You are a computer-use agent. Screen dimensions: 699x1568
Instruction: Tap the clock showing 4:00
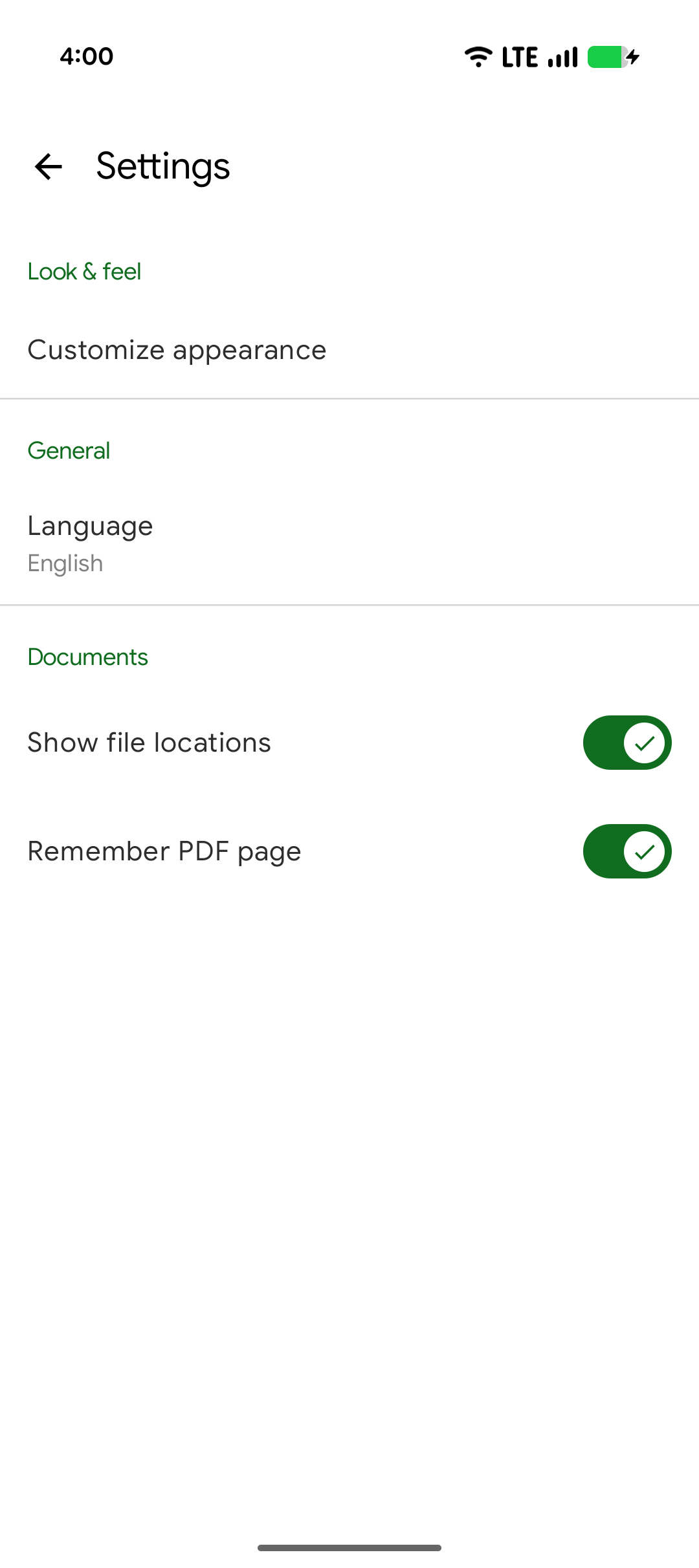[87, 56]
